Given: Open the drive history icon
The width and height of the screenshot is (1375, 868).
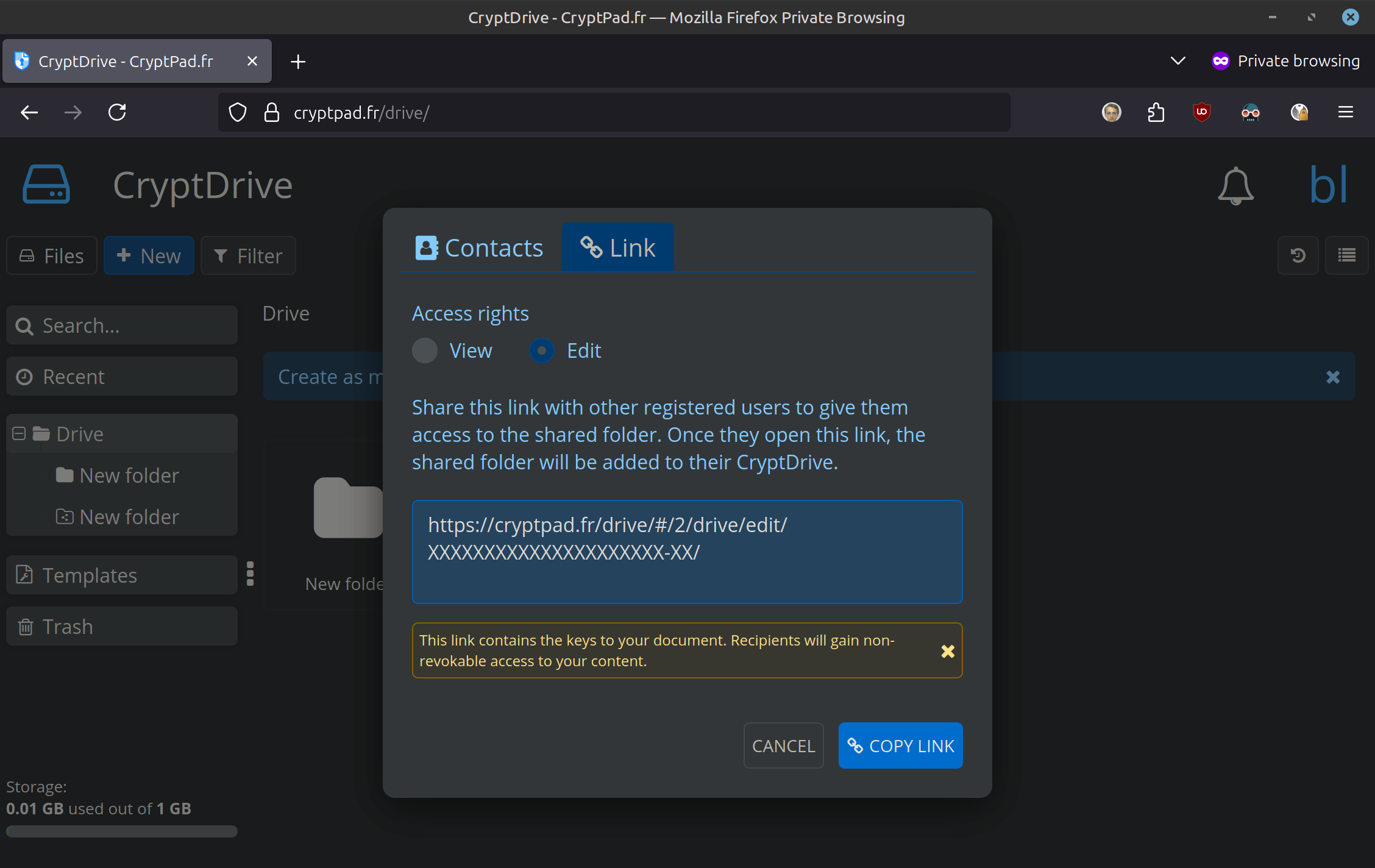Looking at the screenshot, I should [1298, 255].
